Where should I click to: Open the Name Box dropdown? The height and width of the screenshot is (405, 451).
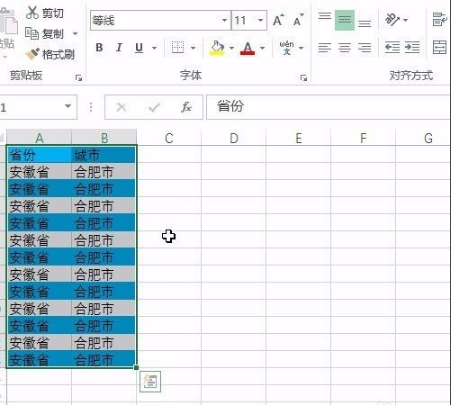(68, 106)
